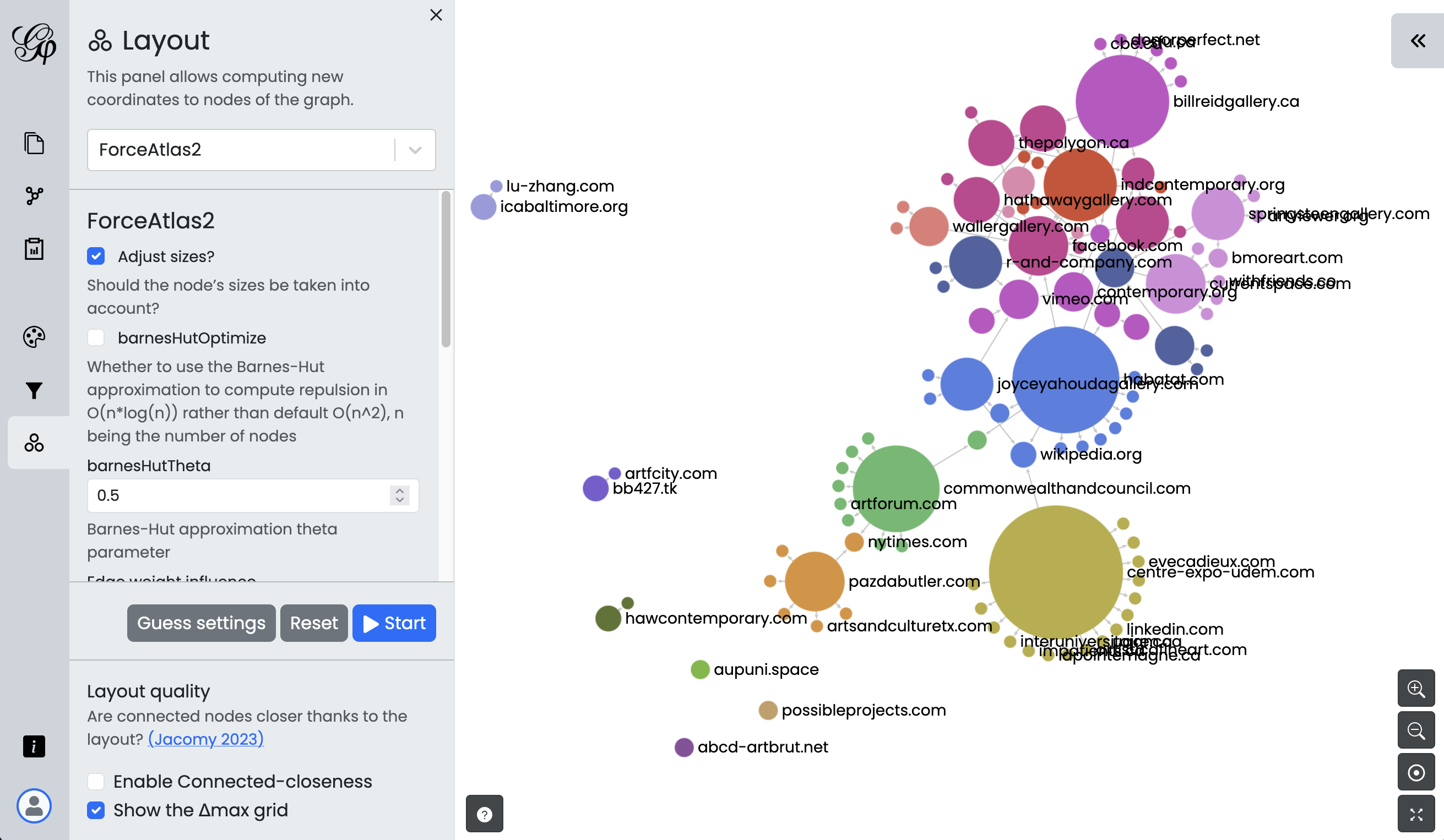This screenshot has width=1444, height=840.
Task: Expand the collapsed right side panel
Action: point(1417,41)
